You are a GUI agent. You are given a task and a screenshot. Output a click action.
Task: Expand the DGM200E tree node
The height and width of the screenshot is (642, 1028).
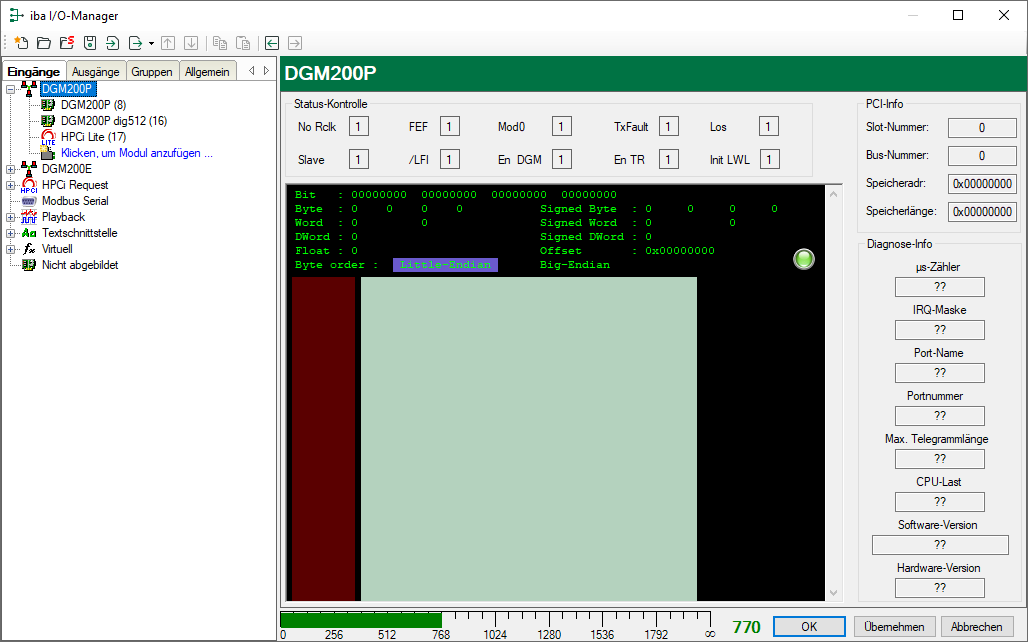[11, 169]
